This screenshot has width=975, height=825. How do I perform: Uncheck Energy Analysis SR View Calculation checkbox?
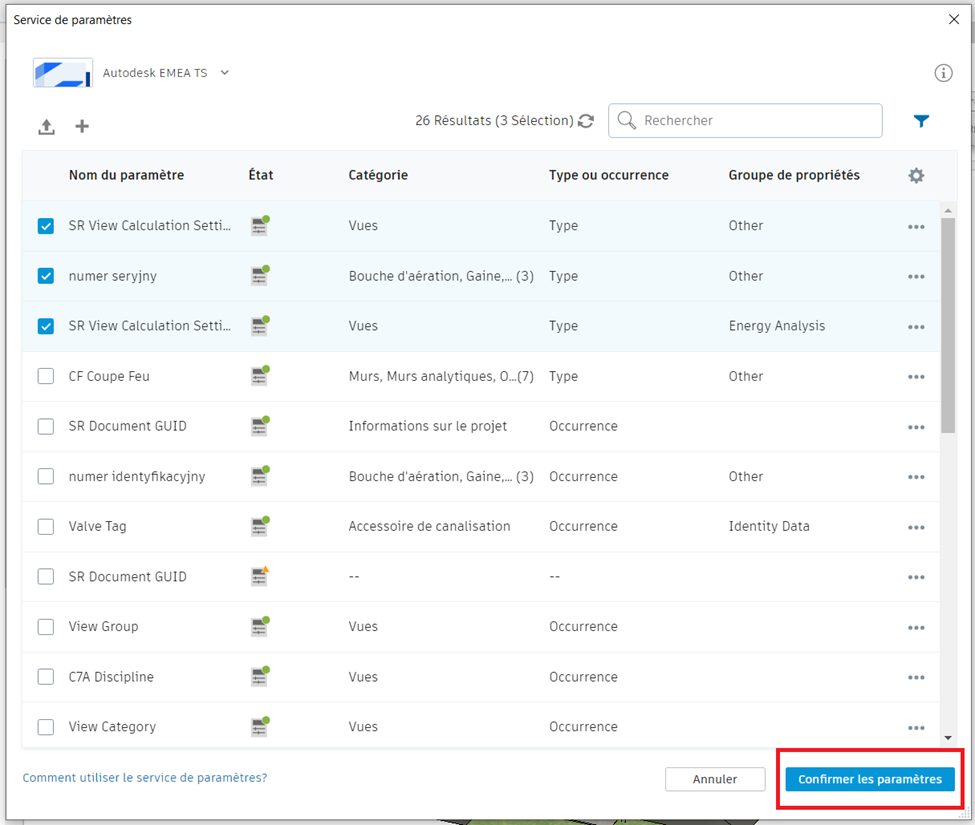45,326
